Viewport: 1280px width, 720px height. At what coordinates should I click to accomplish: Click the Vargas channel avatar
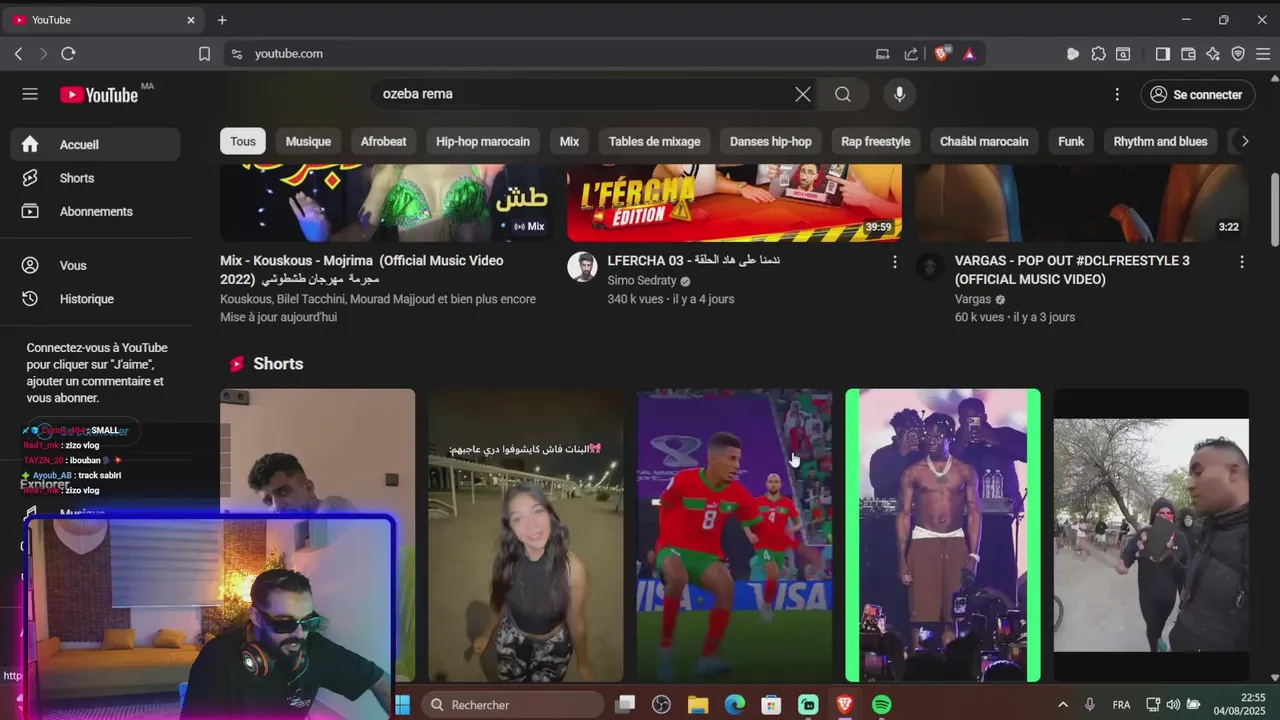pos(929,267)
